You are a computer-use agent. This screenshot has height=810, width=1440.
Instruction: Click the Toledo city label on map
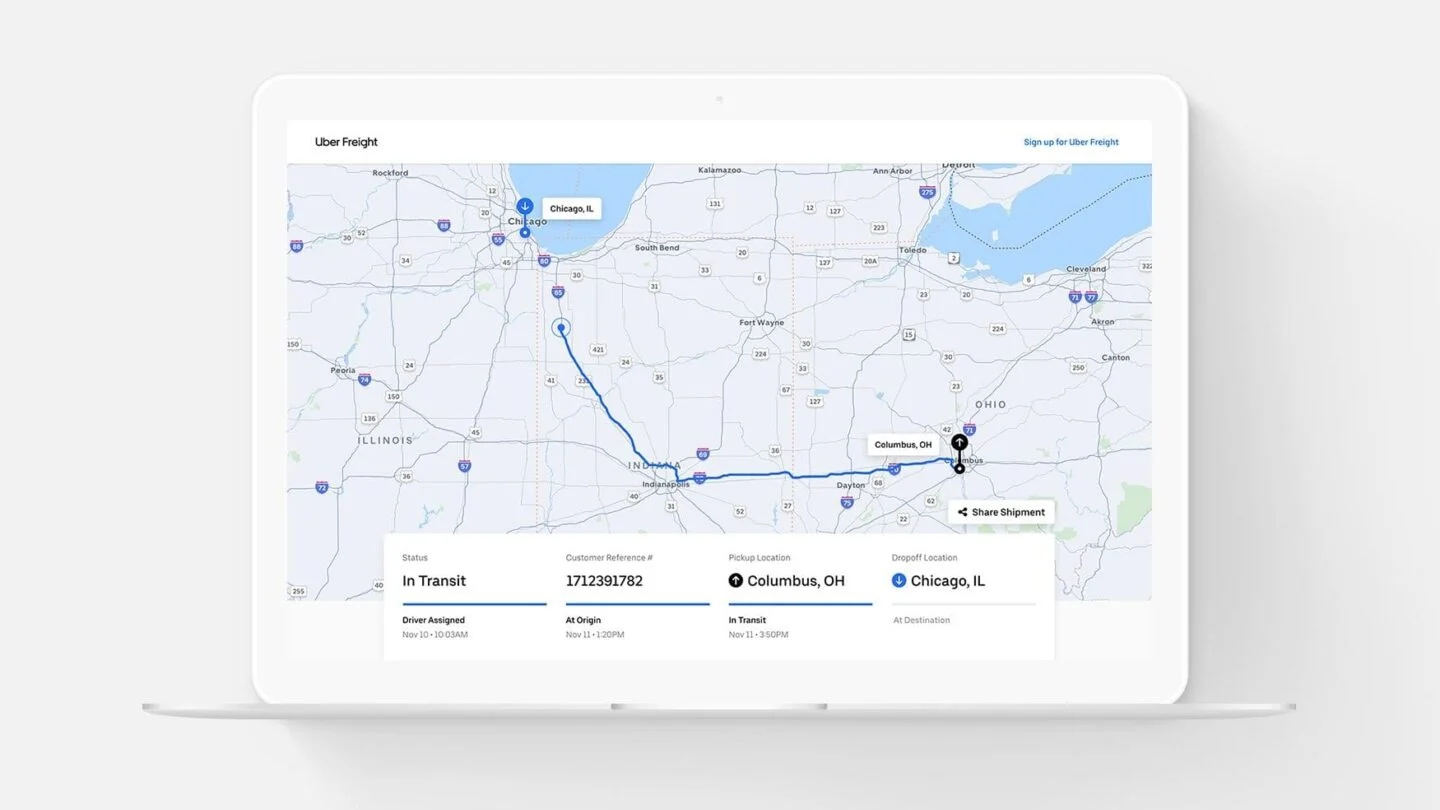tap(913, 250)
